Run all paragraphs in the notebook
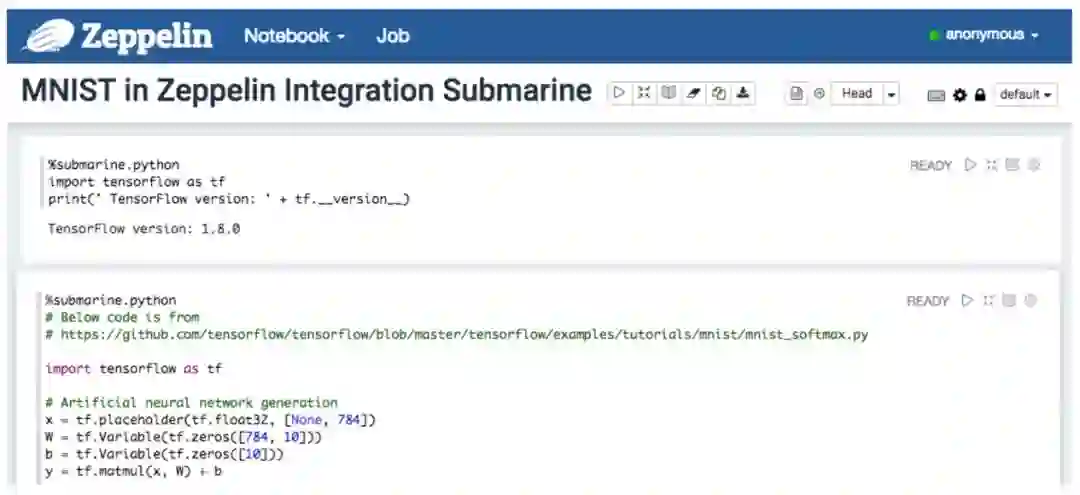This screenshot has height=495, width=1080. [620, 93]
